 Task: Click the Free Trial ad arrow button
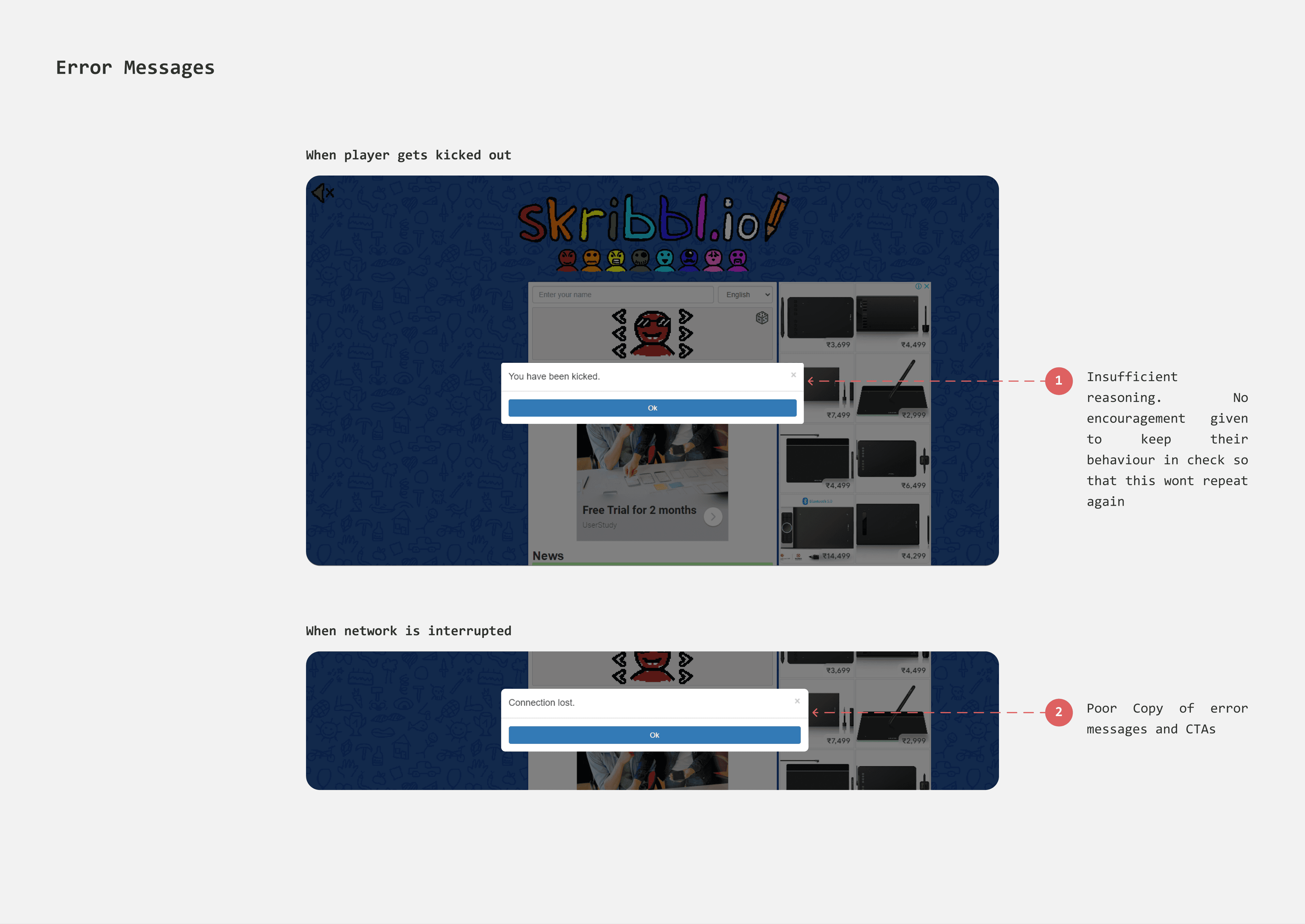pos(713,516)
